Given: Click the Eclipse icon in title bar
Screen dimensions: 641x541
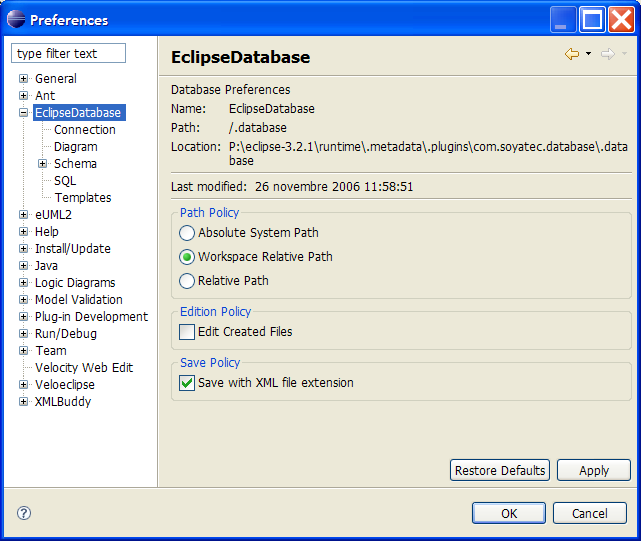Looking at the screenshot, I should (16, 19).
